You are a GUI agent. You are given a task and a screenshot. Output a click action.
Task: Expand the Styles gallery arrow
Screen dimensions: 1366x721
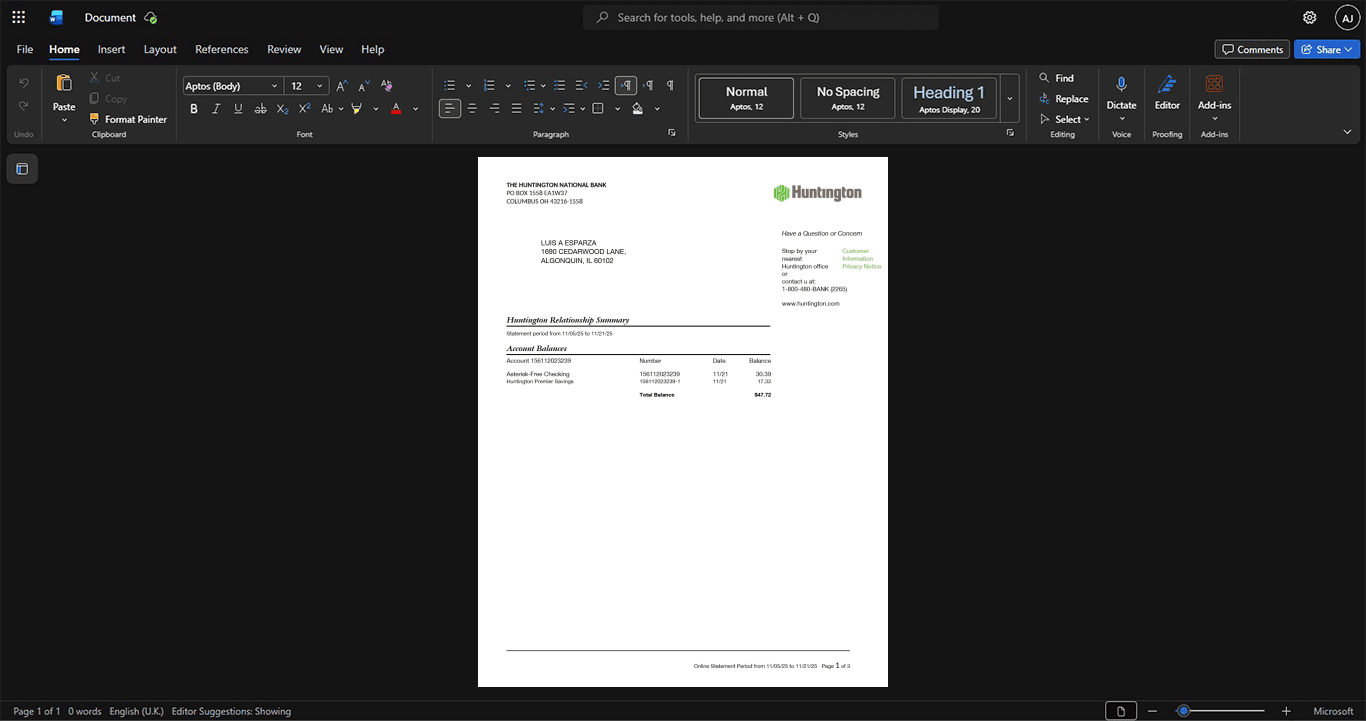[1010, 98]
